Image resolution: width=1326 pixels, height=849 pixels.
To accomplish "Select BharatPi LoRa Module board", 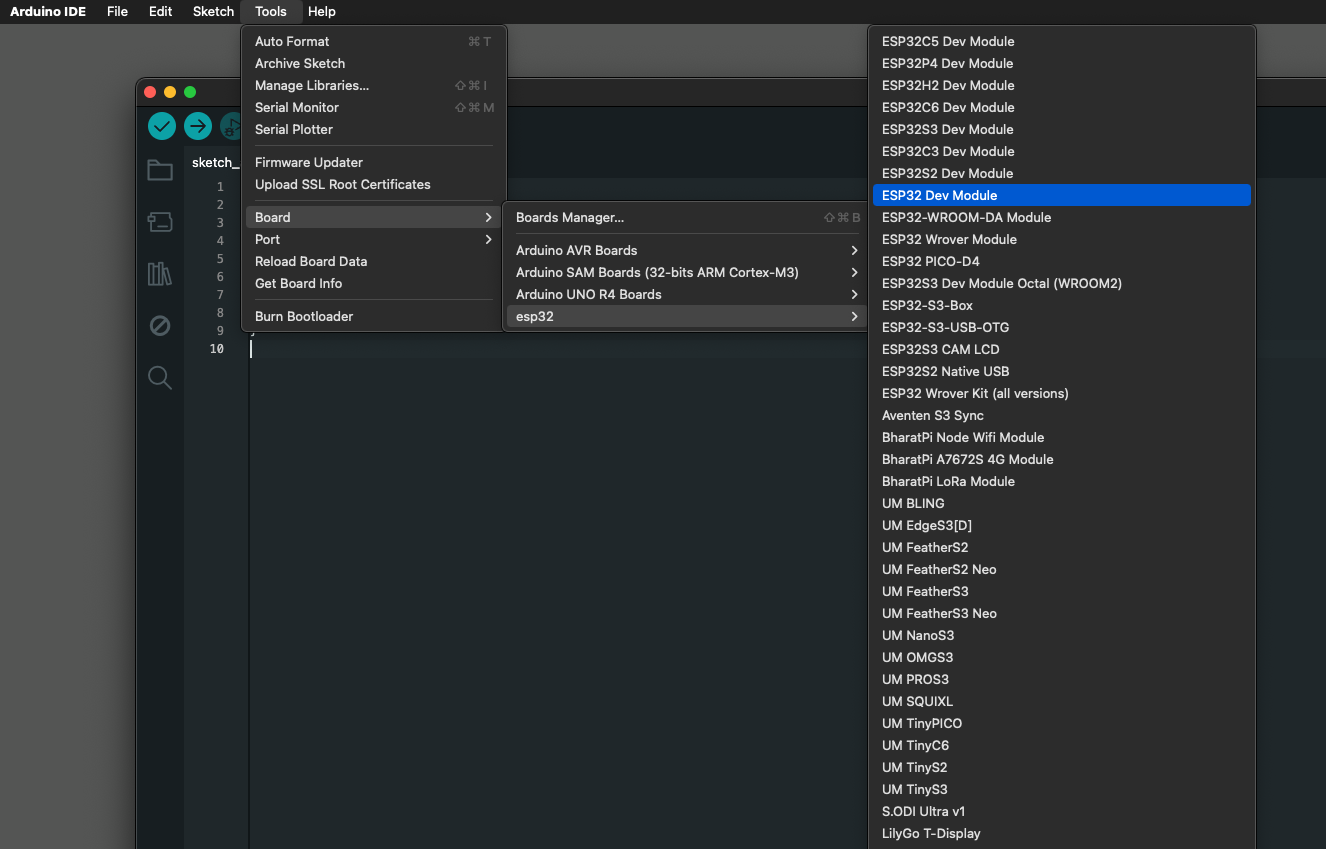I will point(1062,481).
